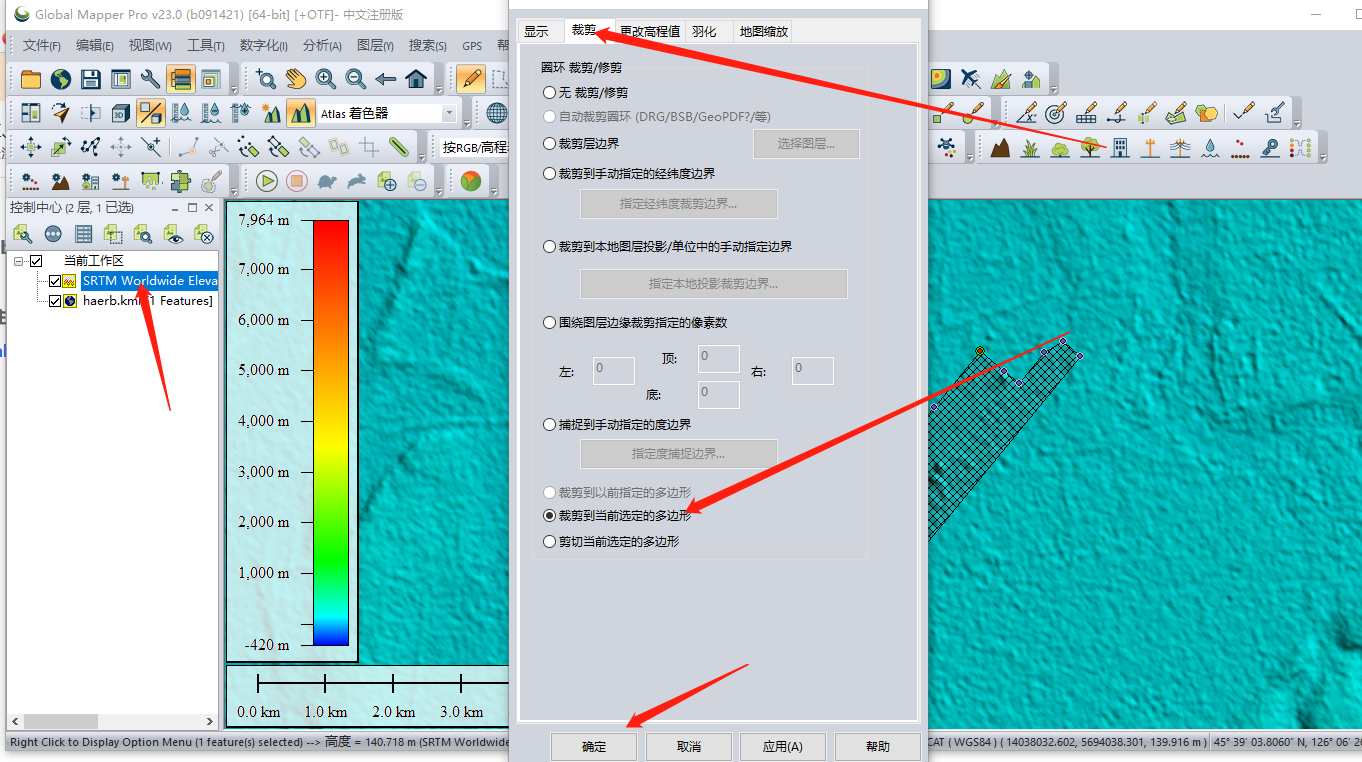Image resolution: width=1362 pixels, height=762 pixels.
Task: Open the 图层(Y) menu
Action: pyautogui.click(x=375, y=45)
